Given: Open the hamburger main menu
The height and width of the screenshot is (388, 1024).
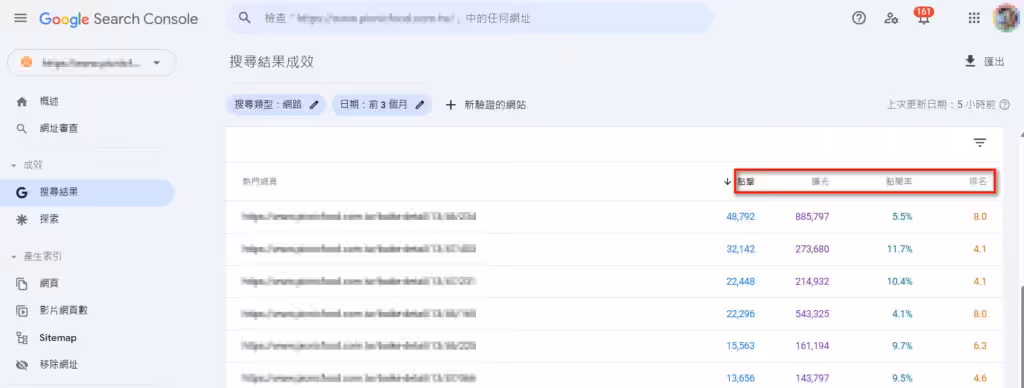Looking at the screenshot, I should [x=21, y=19].
